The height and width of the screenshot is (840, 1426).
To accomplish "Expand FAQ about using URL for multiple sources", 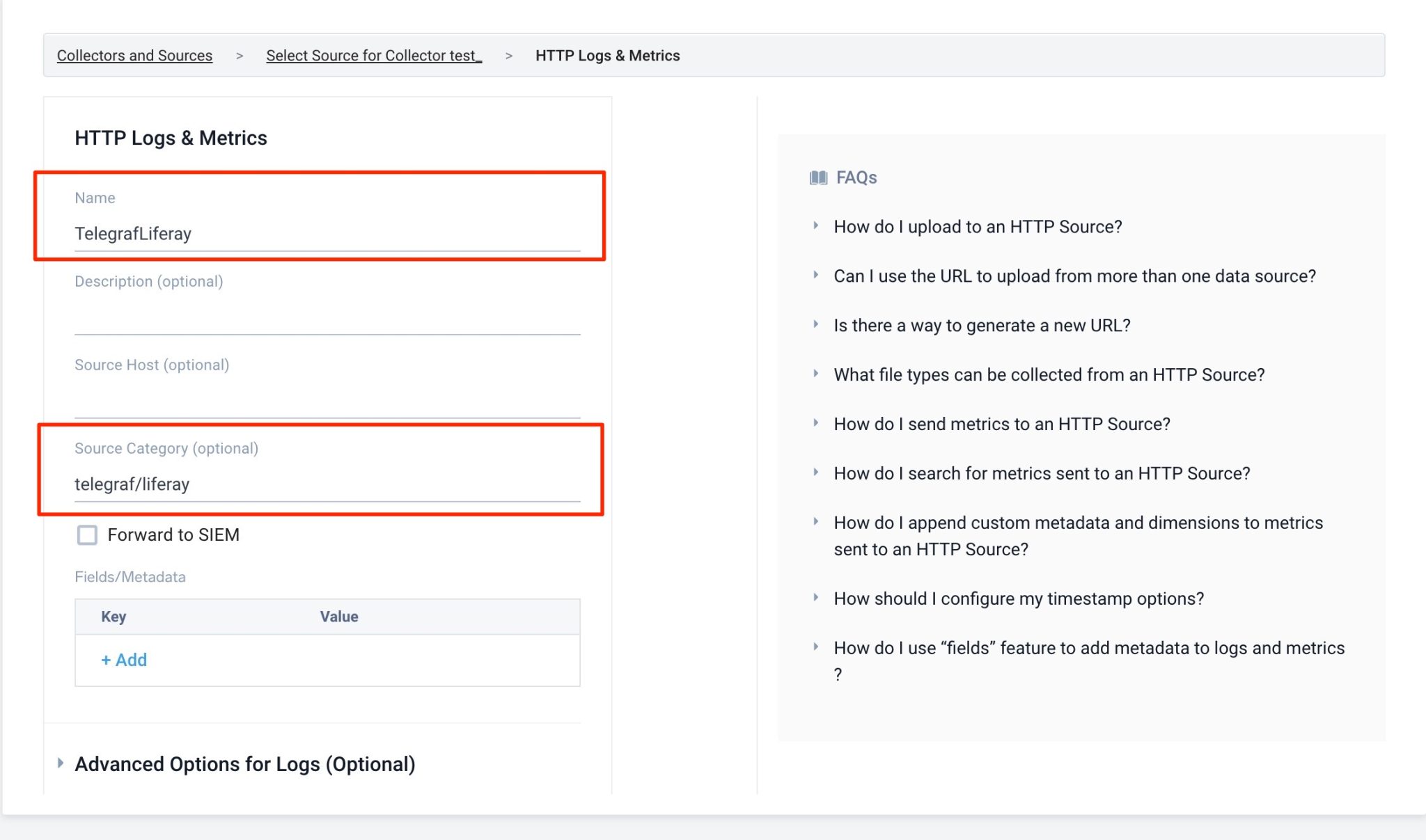I will pyautogui.click(x=1074, y=276).
